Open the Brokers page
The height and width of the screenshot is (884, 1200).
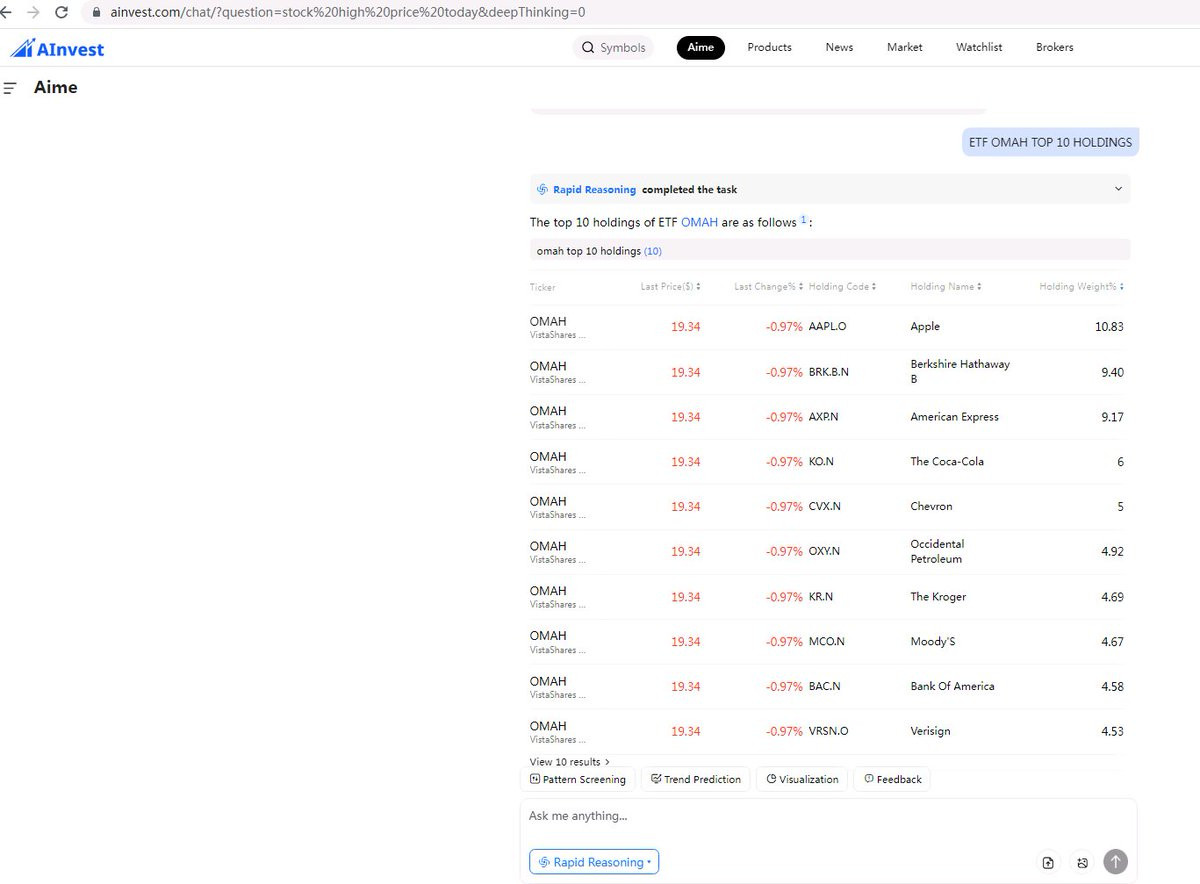1054,47
